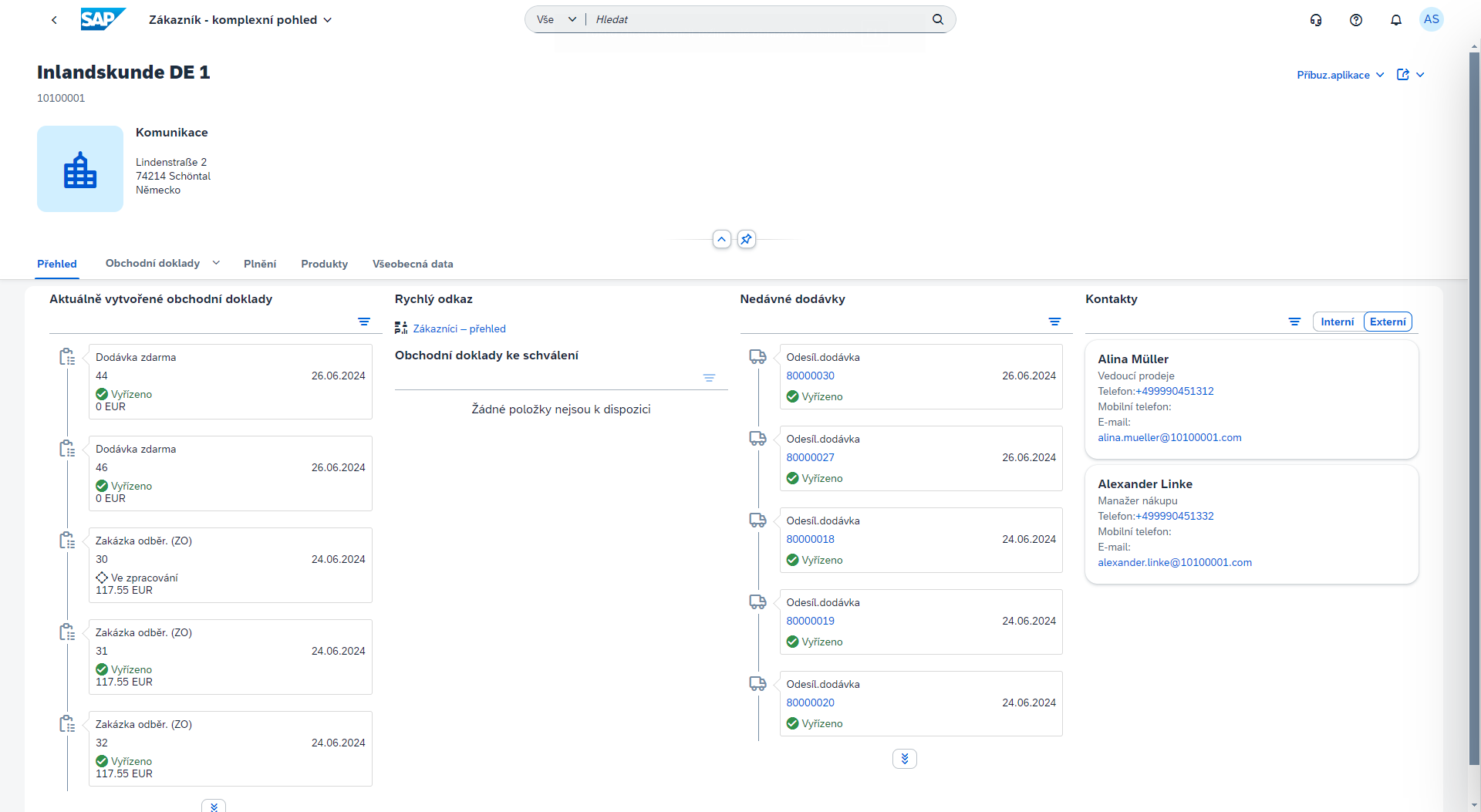Screen dimensions: 1481x812
Task: Expand the Příbuz.aplikace dropdown
Action: coord(1340,75)
